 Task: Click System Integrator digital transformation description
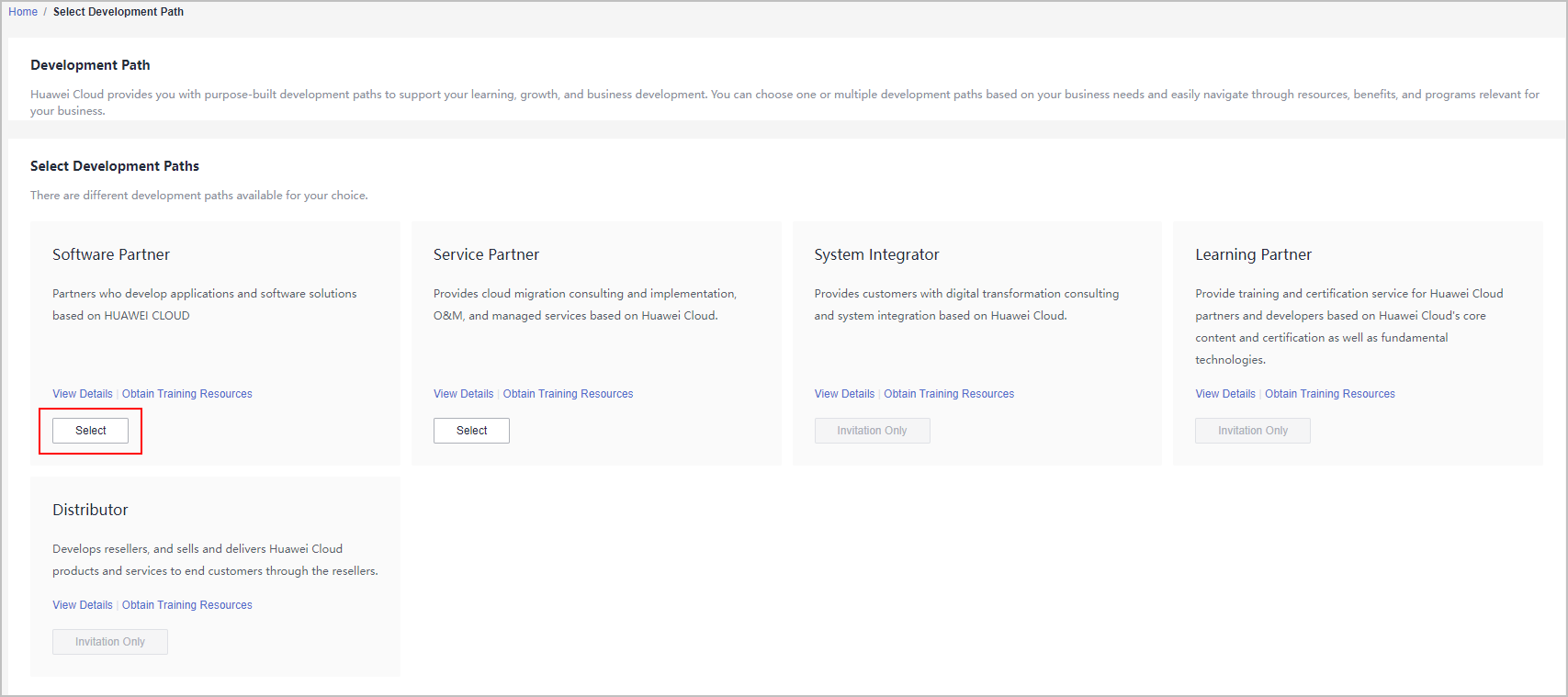pyautogui.click(x=966, y=305)
